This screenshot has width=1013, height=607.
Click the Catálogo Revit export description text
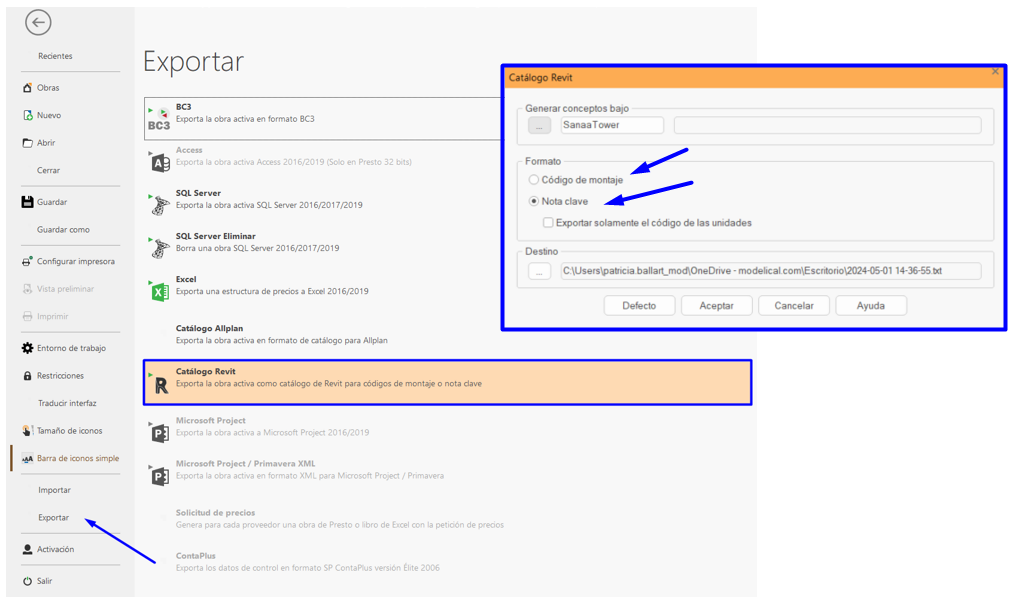click(329, 384)
